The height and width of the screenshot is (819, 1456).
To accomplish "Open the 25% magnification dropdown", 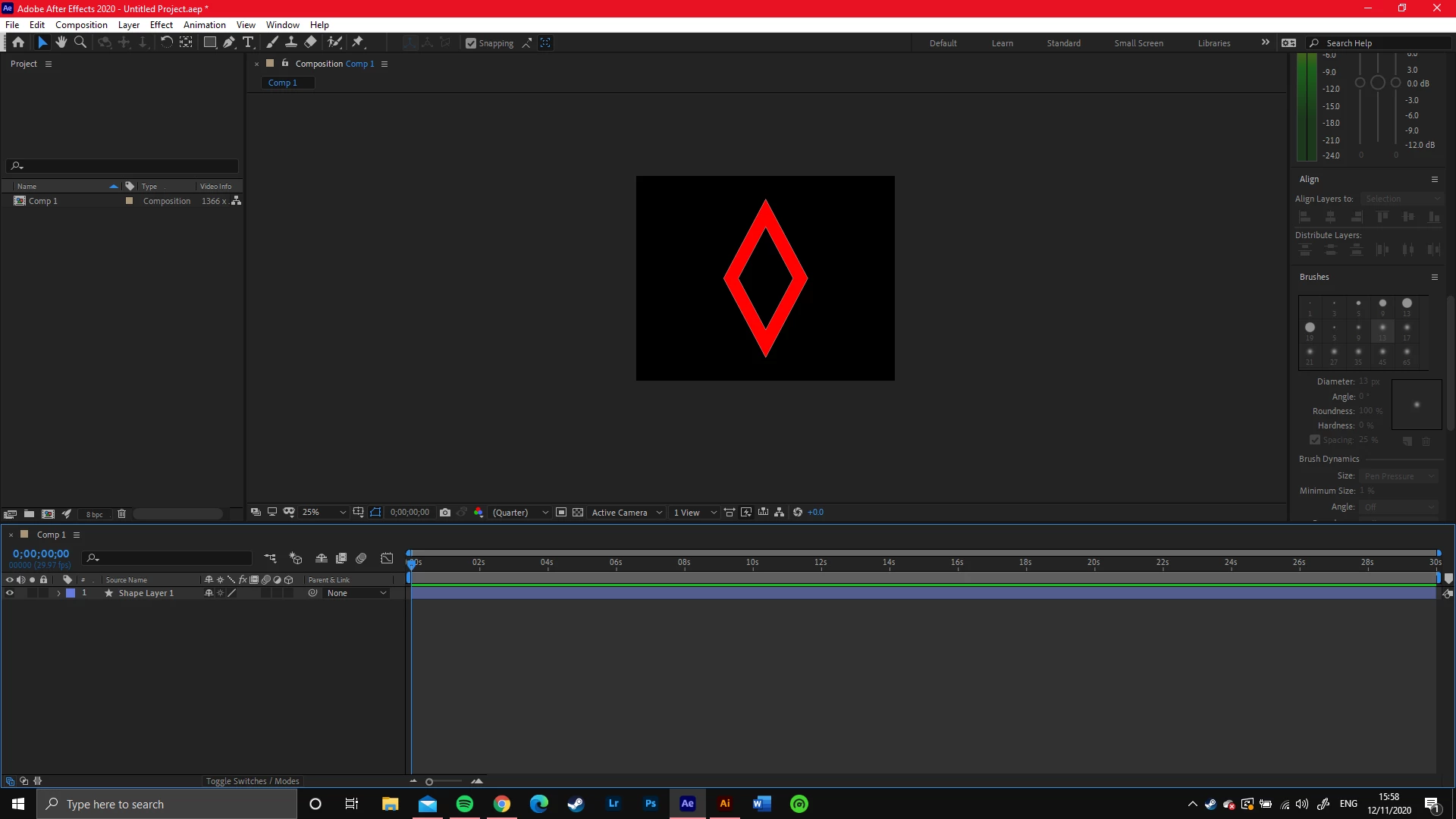I will click(x=324, y=513).
